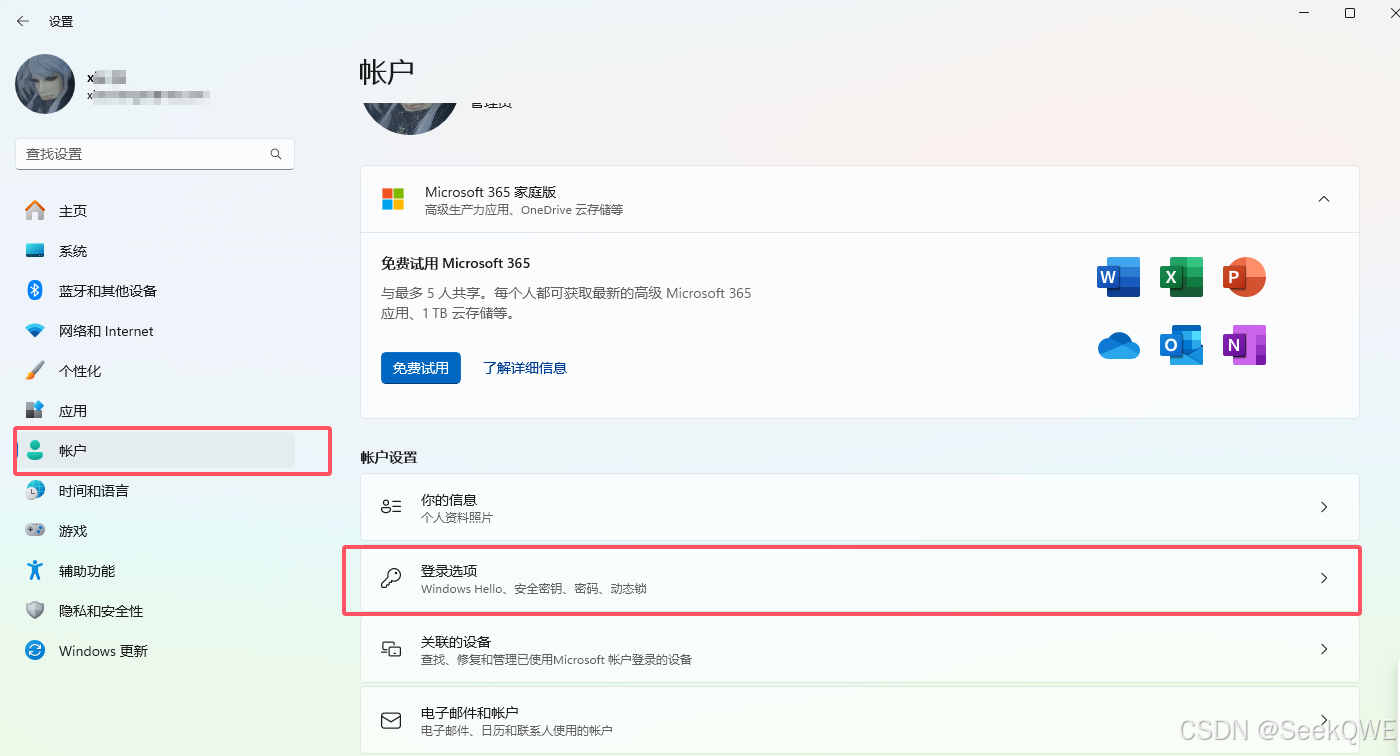Click the gamepad icon for 游戏

pyautogui.click(x=35, y=530)
